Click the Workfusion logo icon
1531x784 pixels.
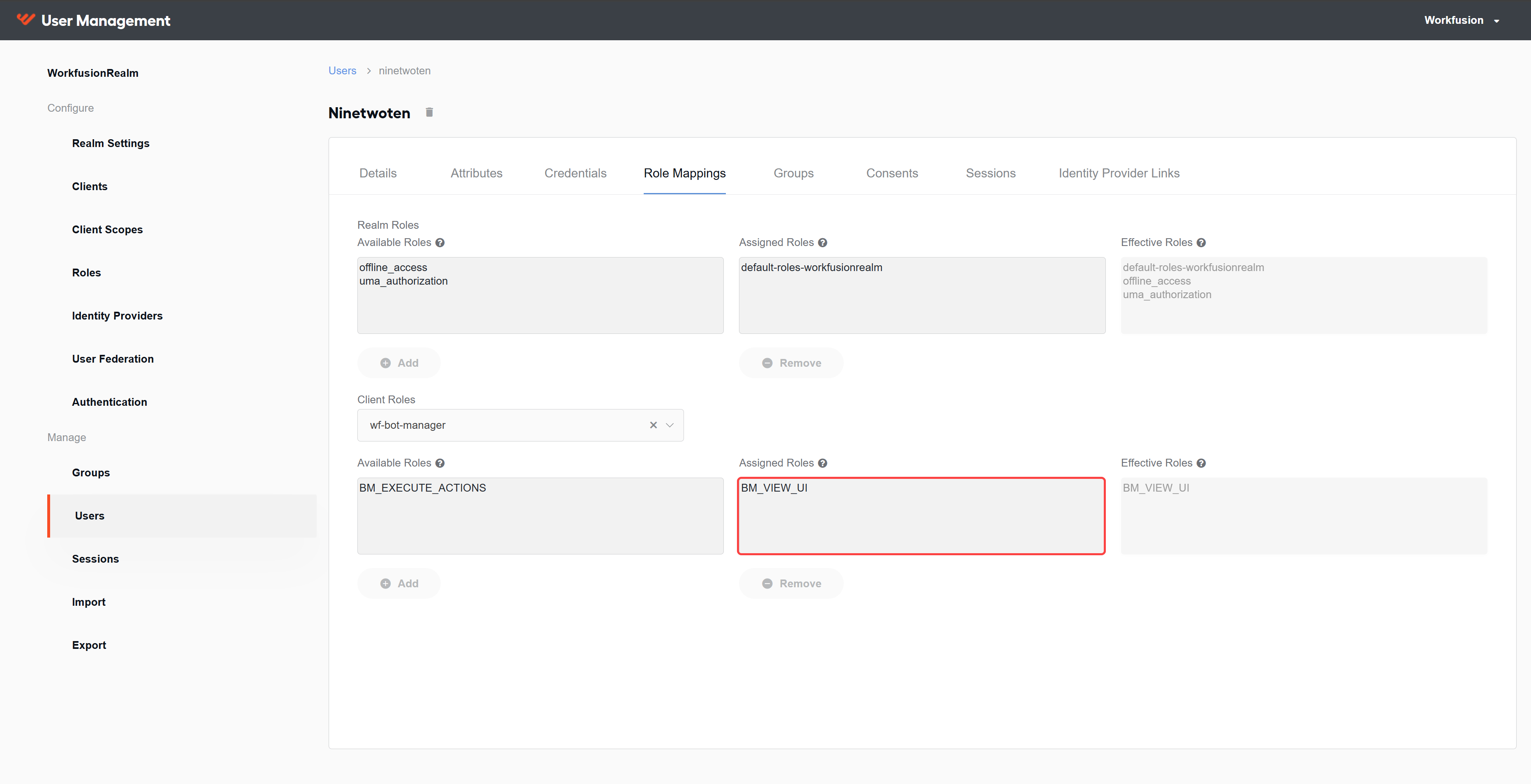(x=25, y=20)
